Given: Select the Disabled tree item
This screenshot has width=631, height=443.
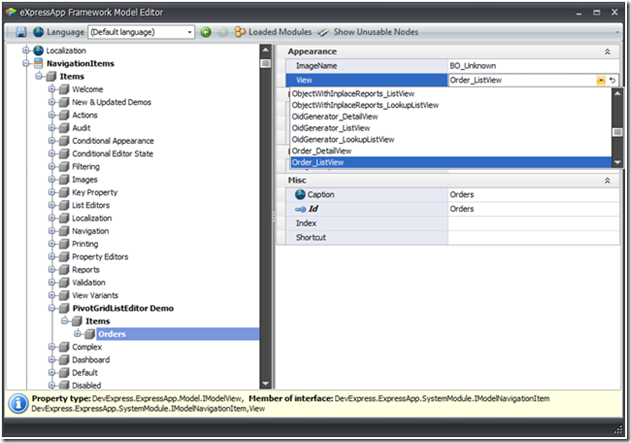Looking at the screenshot, I should pos(87,385).
